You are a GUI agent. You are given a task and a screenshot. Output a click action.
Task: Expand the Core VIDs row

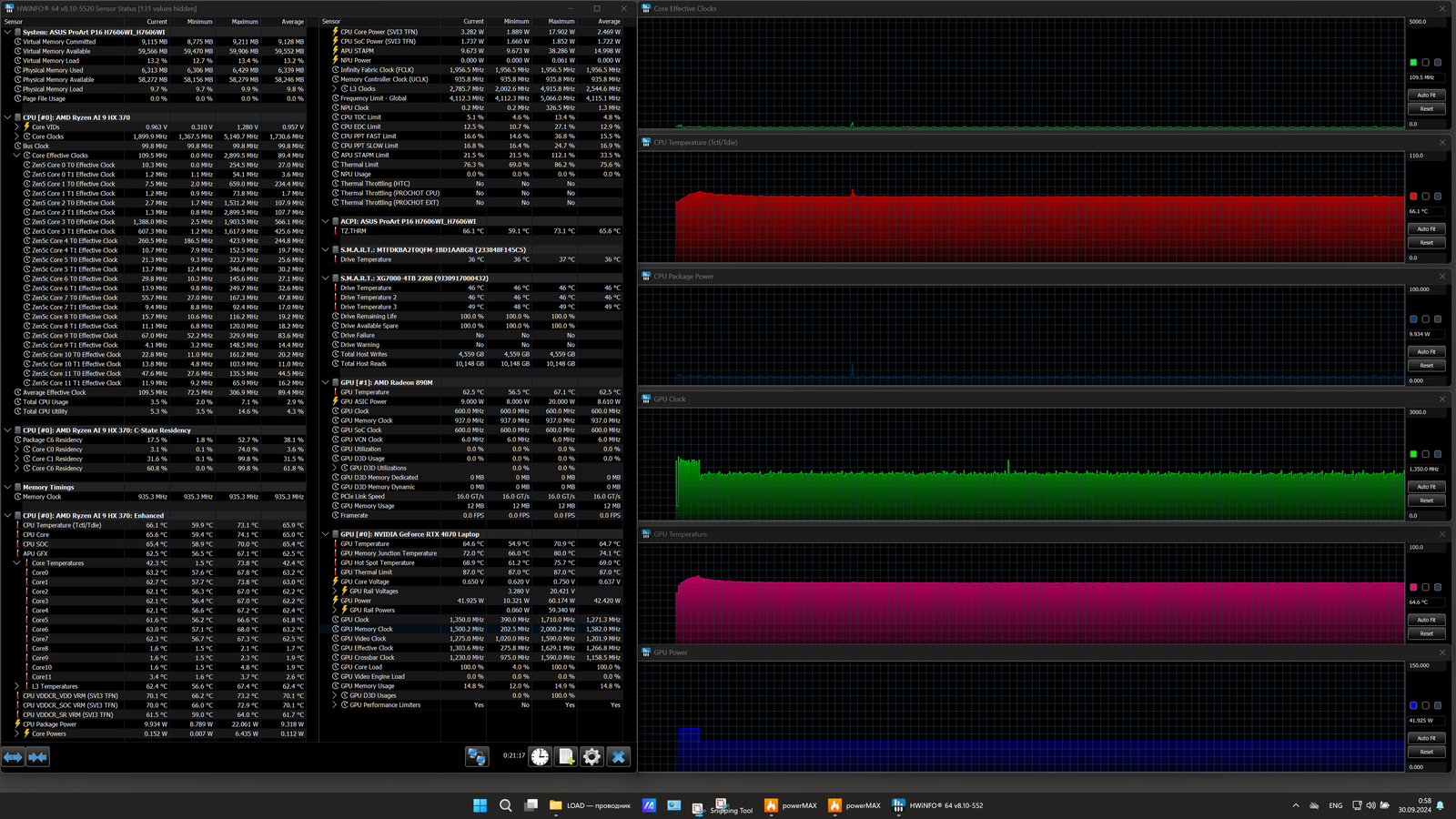16,127
